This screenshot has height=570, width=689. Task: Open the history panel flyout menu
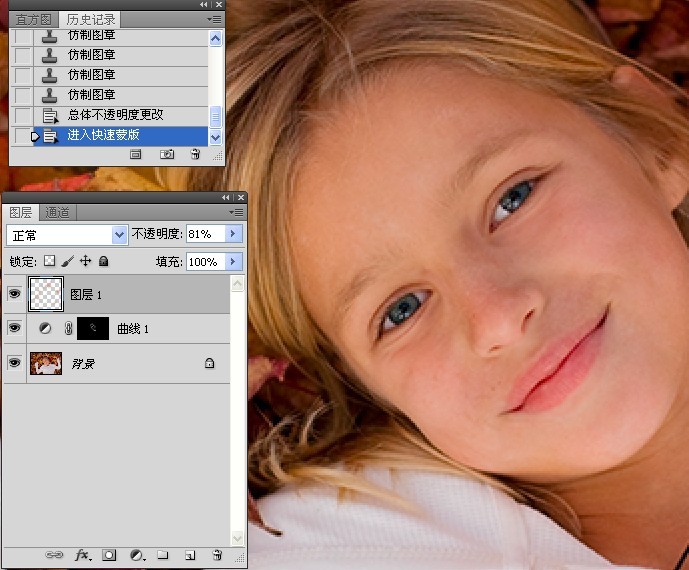click(214, 20)
